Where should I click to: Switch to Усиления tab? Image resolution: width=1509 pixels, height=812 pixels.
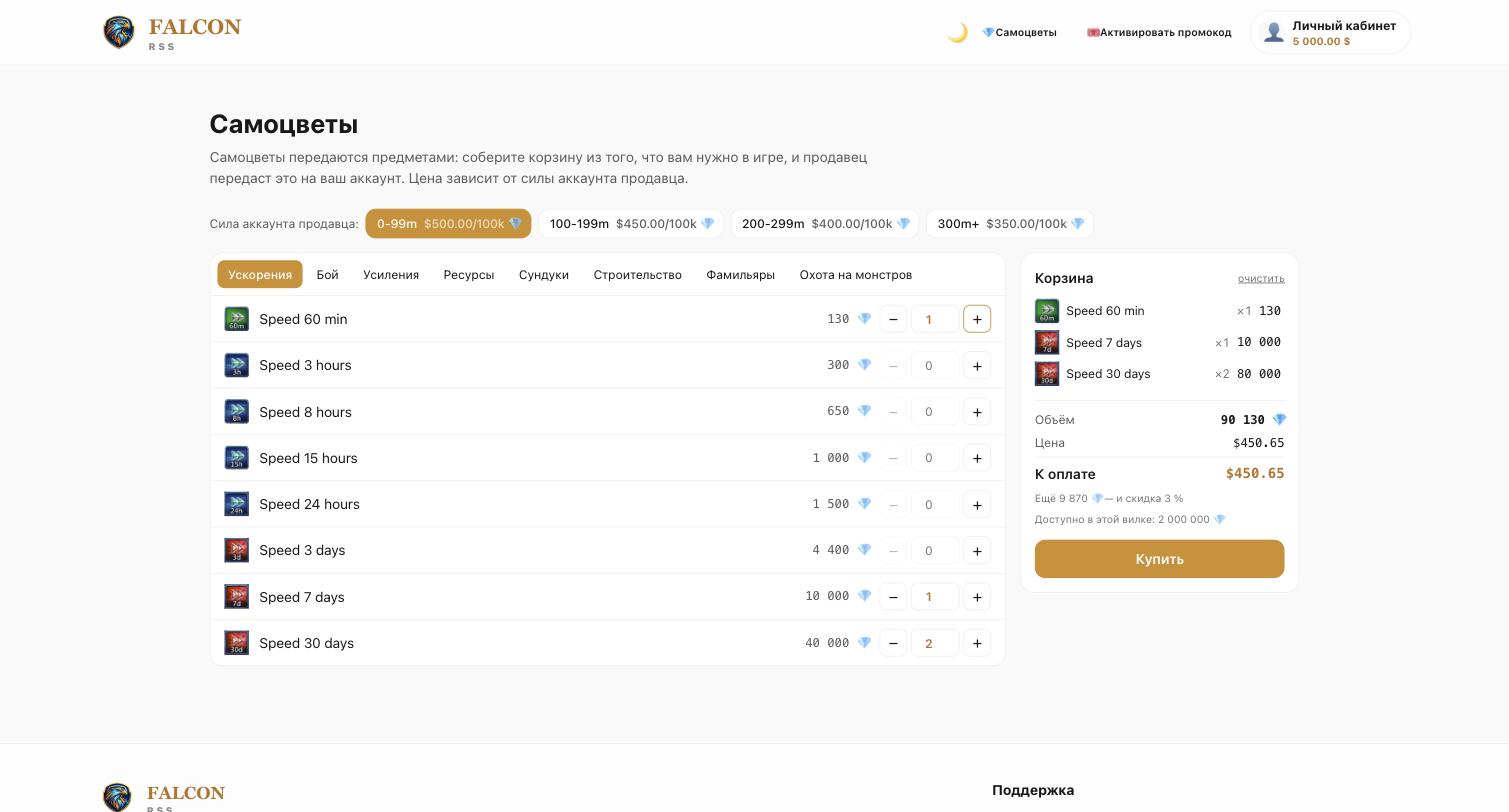(391, 275)
